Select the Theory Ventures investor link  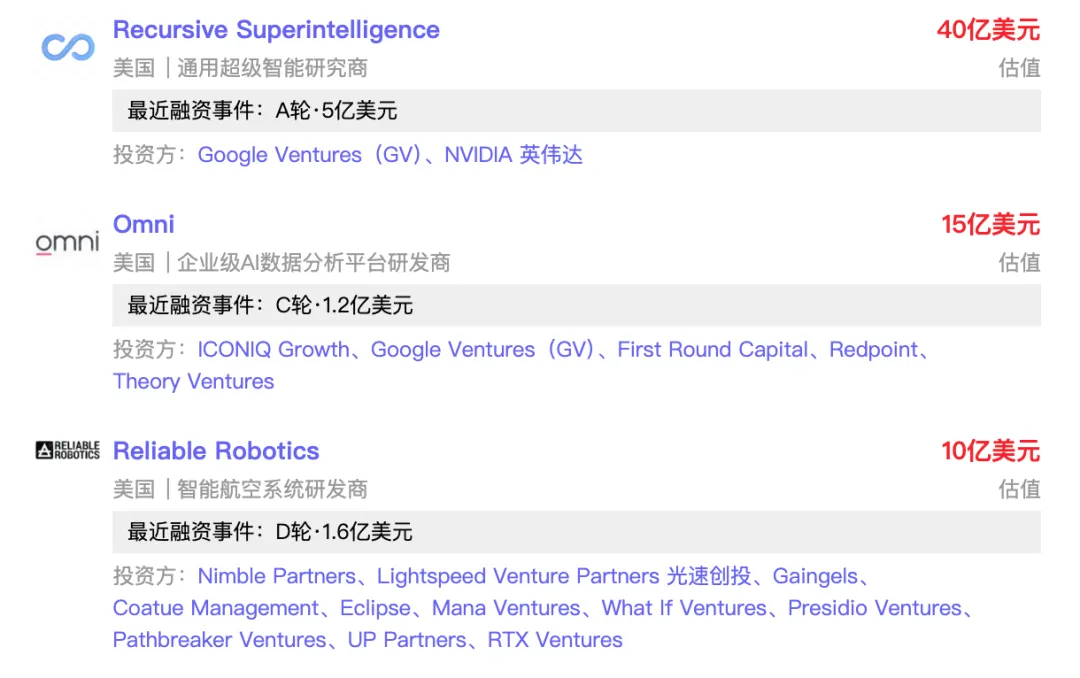pyautogui.click(x=193, y=382)
